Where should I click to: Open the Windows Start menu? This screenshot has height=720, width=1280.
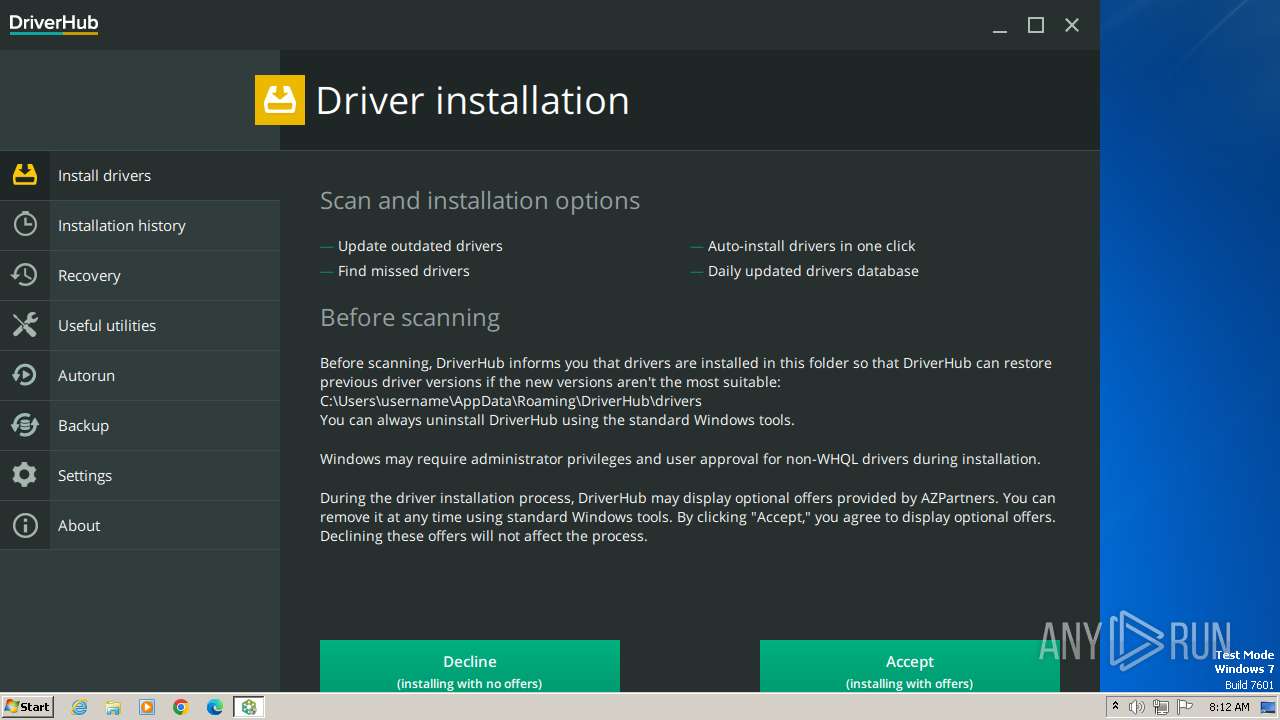(x=28, y=707)
